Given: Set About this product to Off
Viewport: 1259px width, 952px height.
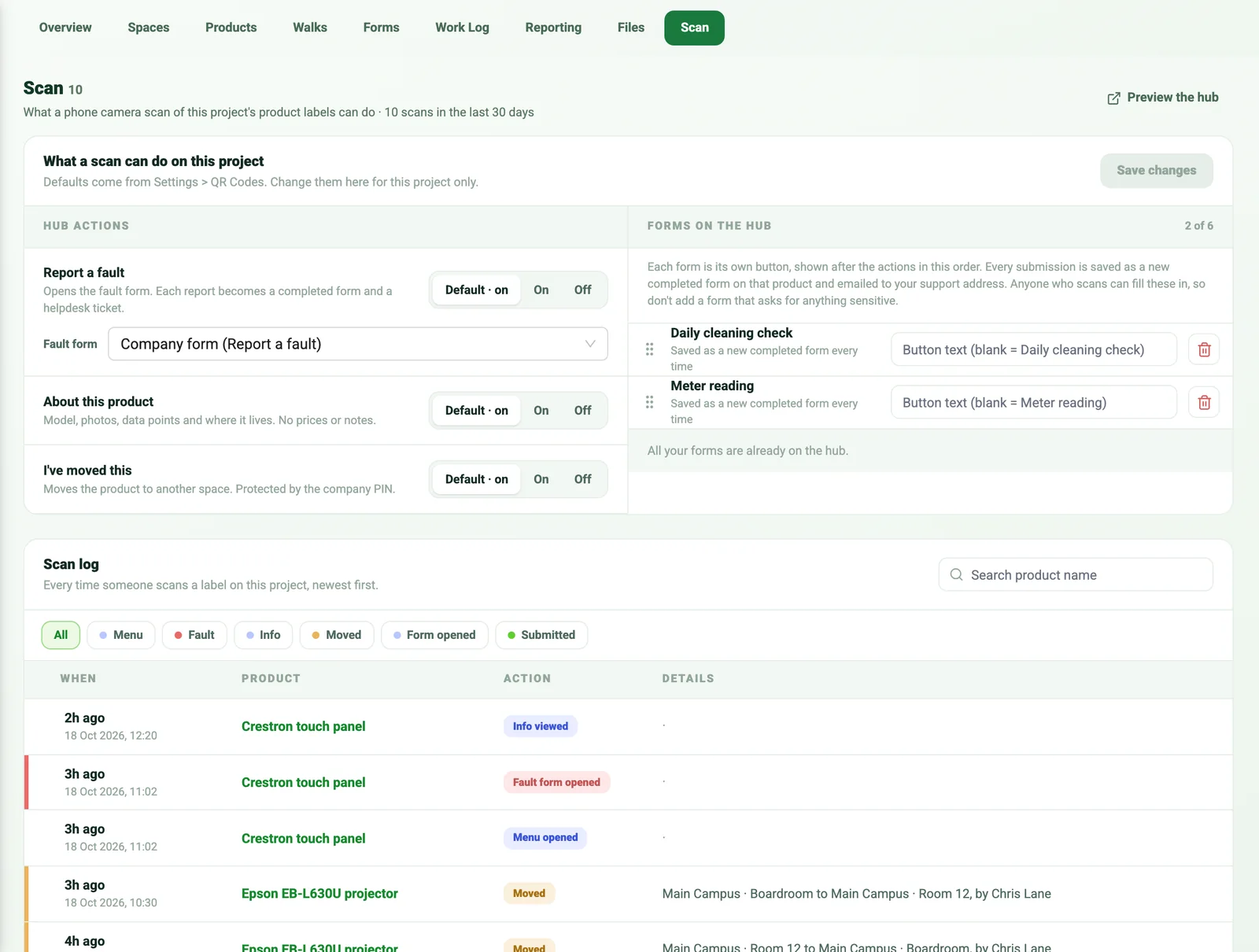Looking at the screenshot, I should click(x=582, y=411).
